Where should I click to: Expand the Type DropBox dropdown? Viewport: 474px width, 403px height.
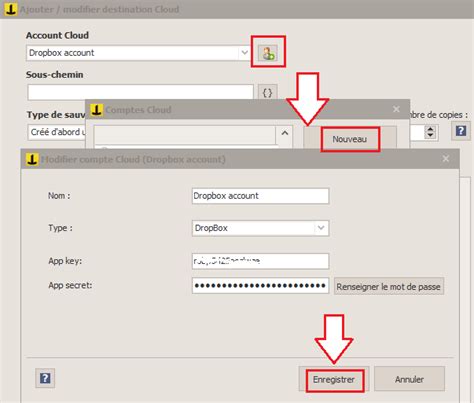[x=321, y=228]
